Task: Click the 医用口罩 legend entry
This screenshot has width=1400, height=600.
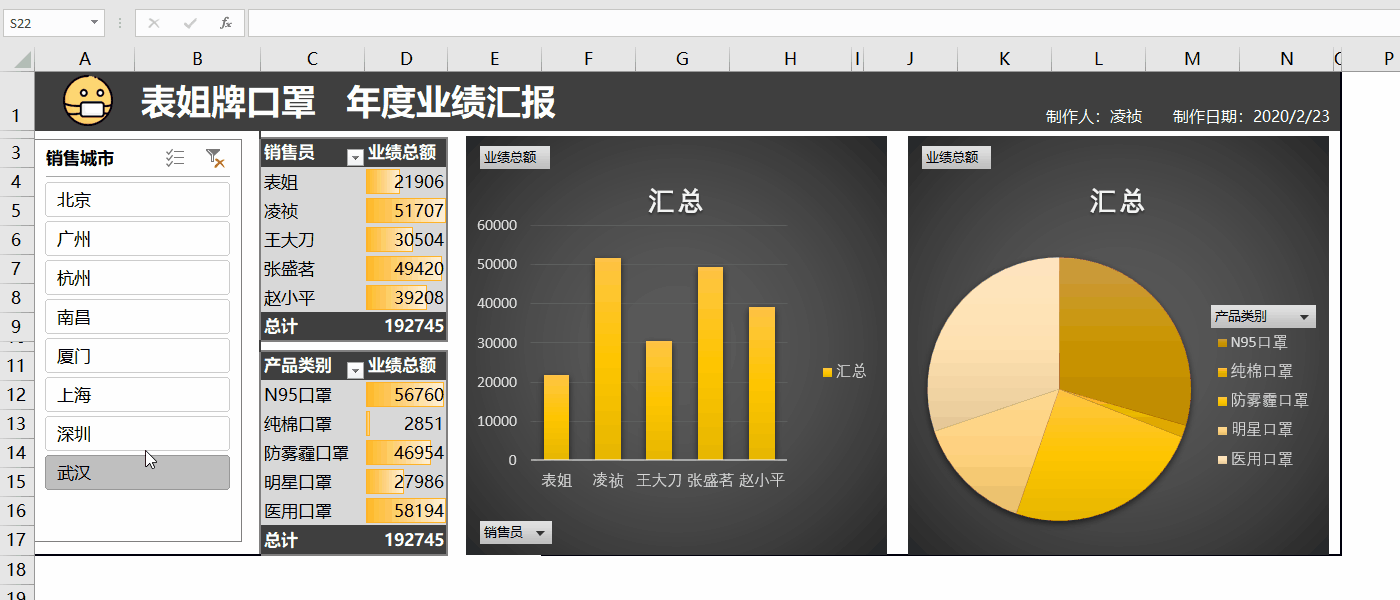Action: 1255,459
